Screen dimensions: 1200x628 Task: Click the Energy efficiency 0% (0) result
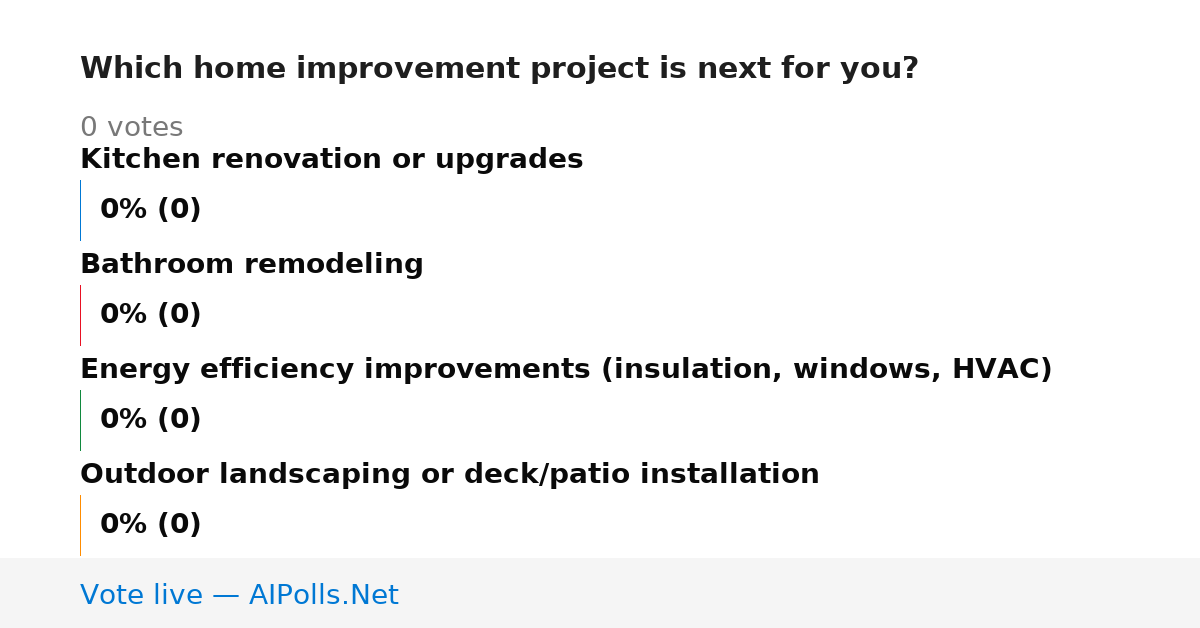(x=150, y=420)
